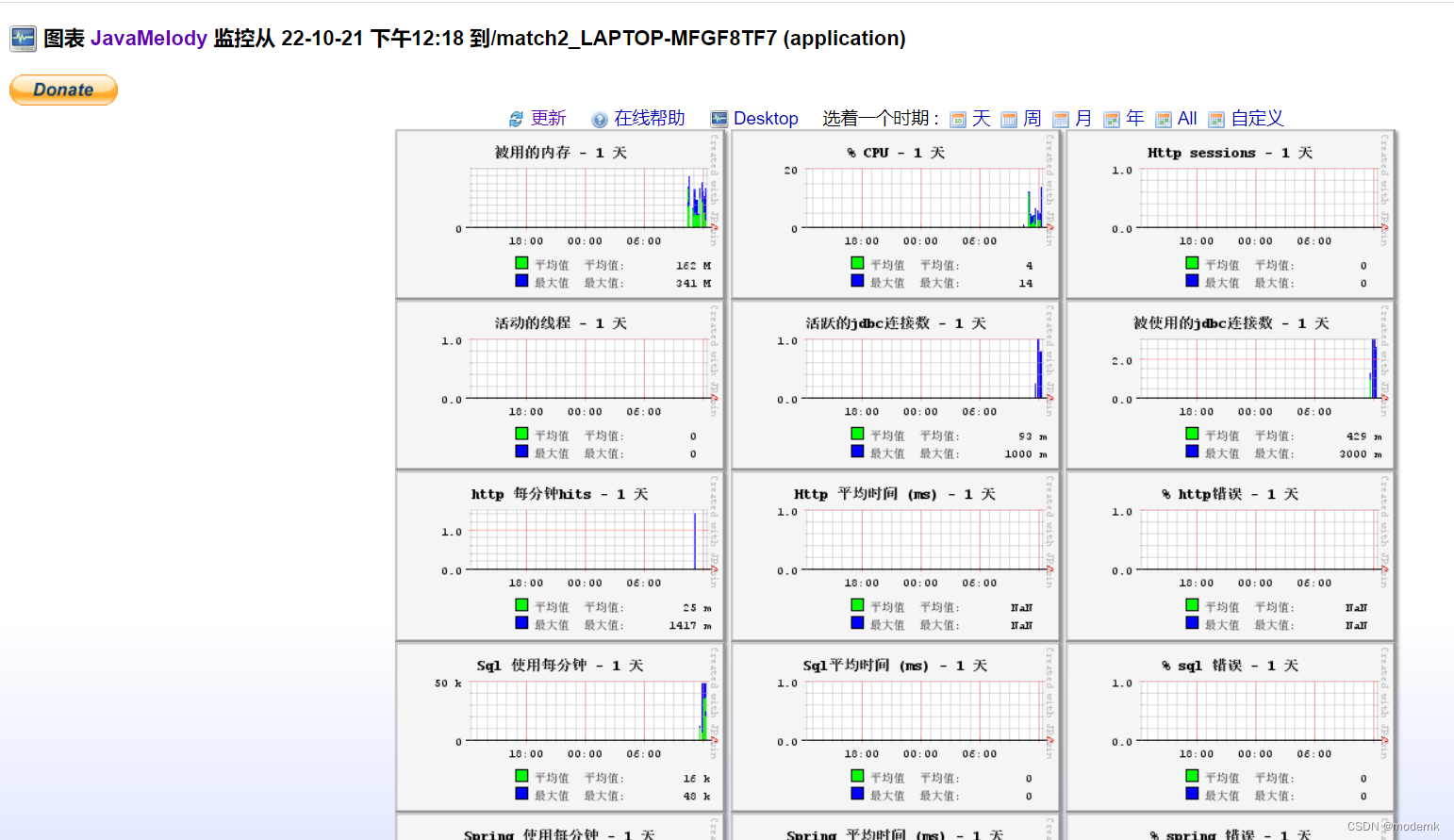Click the online help question mark icon
Viewport: 1454px width, 840px height.
click(599, 120)
